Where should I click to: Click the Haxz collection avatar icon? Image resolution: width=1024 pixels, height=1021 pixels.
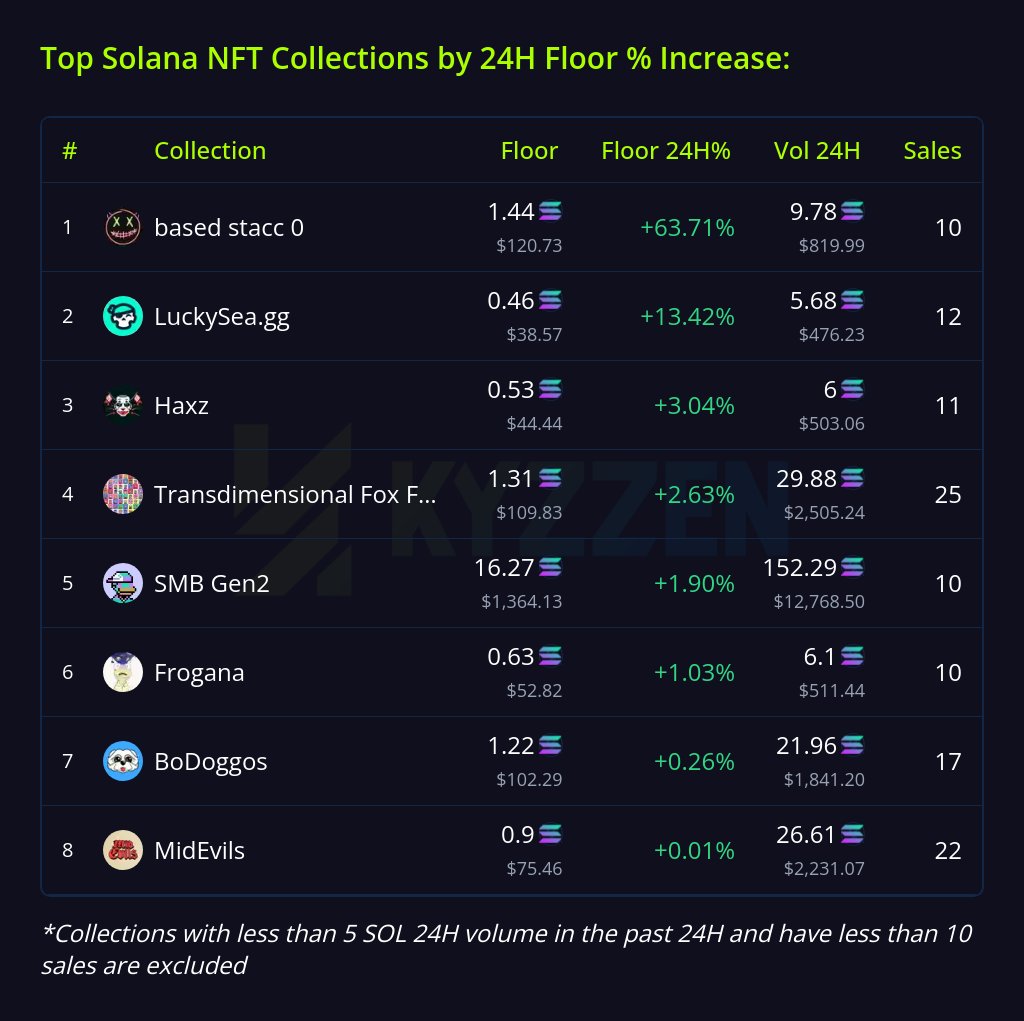click(x=122, y=406)
